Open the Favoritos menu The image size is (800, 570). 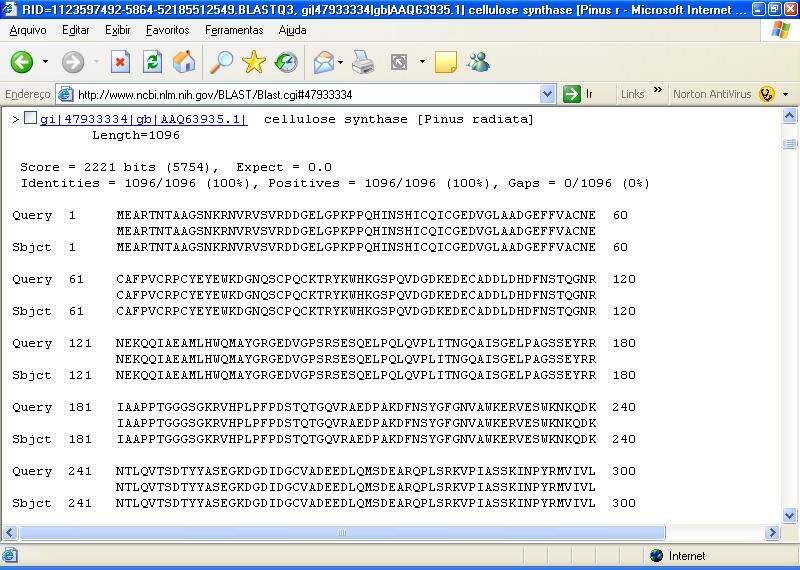(x=167, y=30)
